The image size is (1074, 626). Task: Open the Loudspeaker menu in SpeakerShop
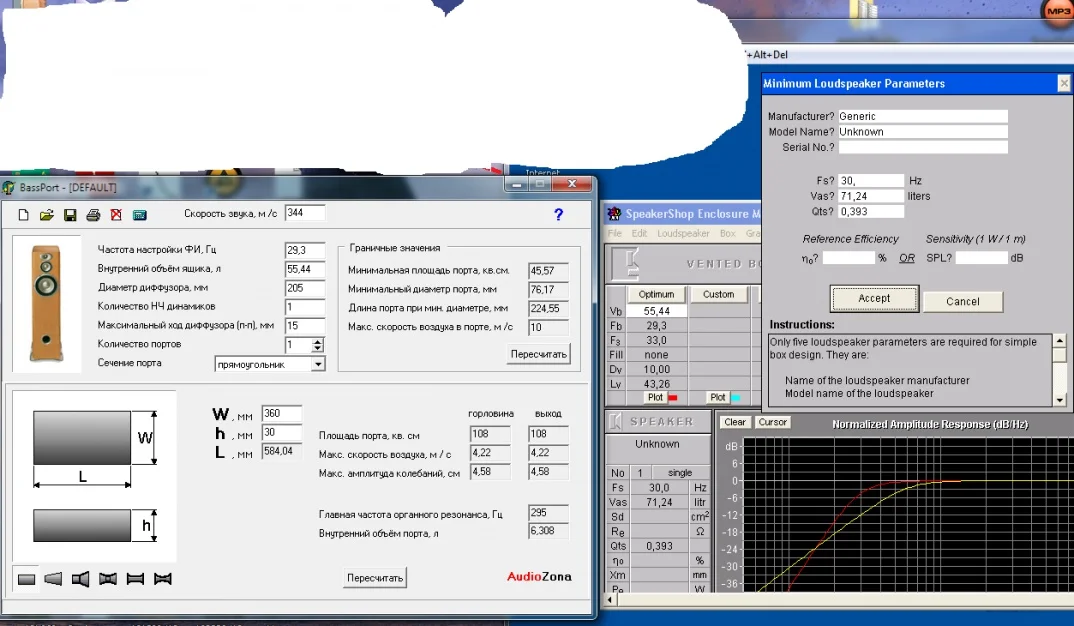[683, 233]
